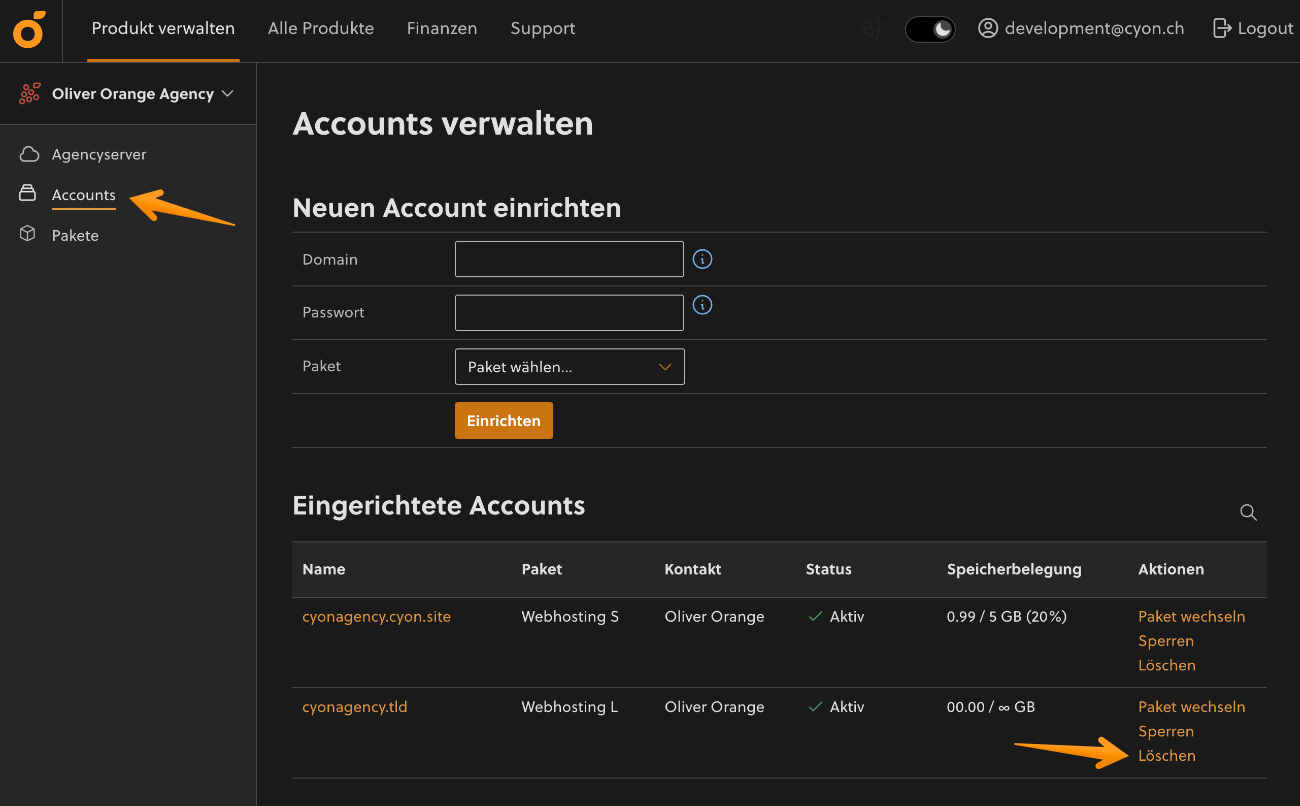
Task: Click the Agencyserver cloud icon
Action: 29,154
